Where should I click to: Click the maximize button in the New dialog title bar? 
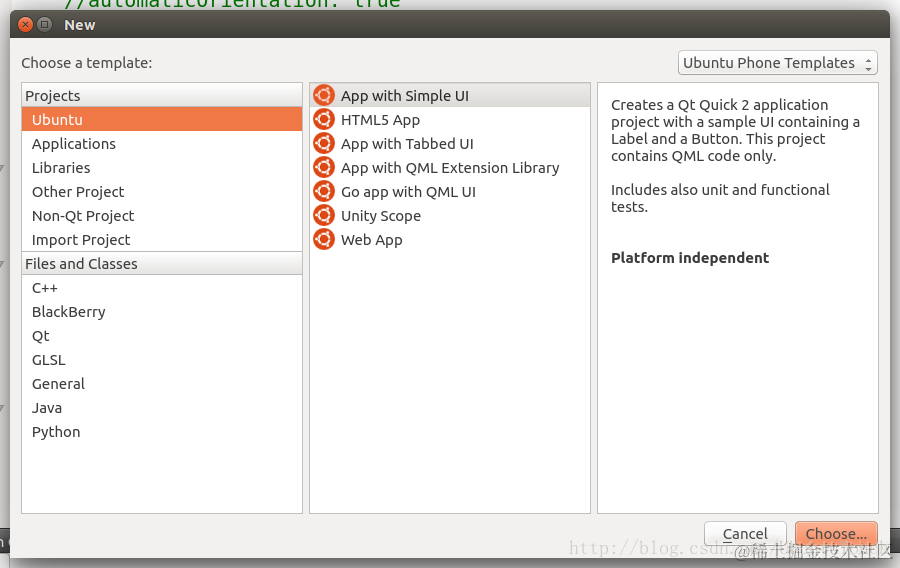(x=44, y=25)
